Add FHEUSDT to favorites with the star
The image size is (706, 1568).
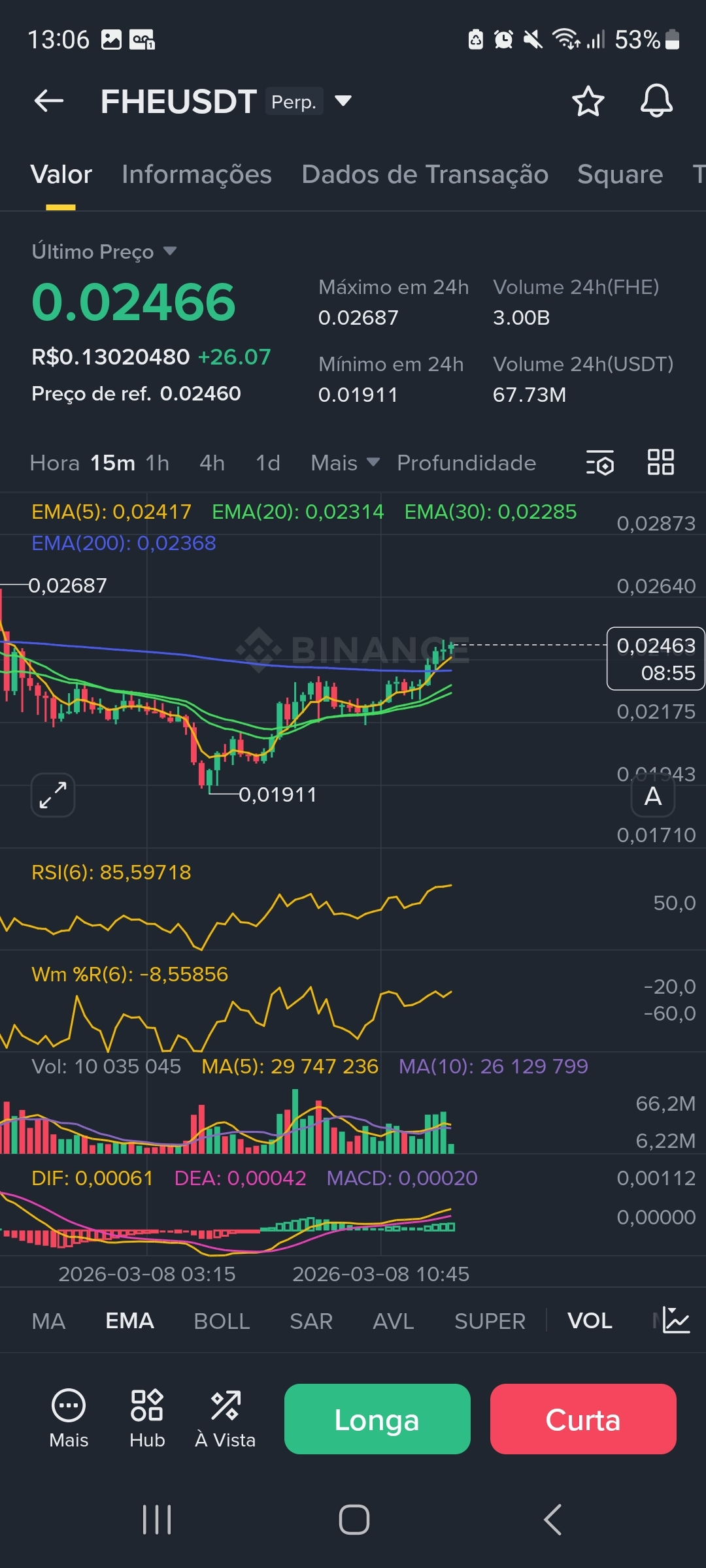(588, 101)
